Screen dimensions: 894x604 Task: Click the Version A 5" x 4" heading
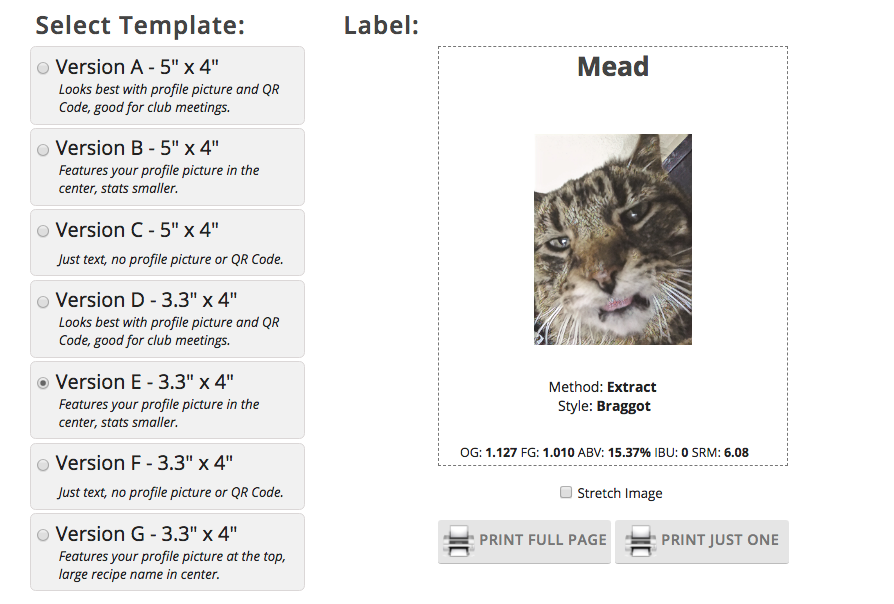click(x=137, y=67)
